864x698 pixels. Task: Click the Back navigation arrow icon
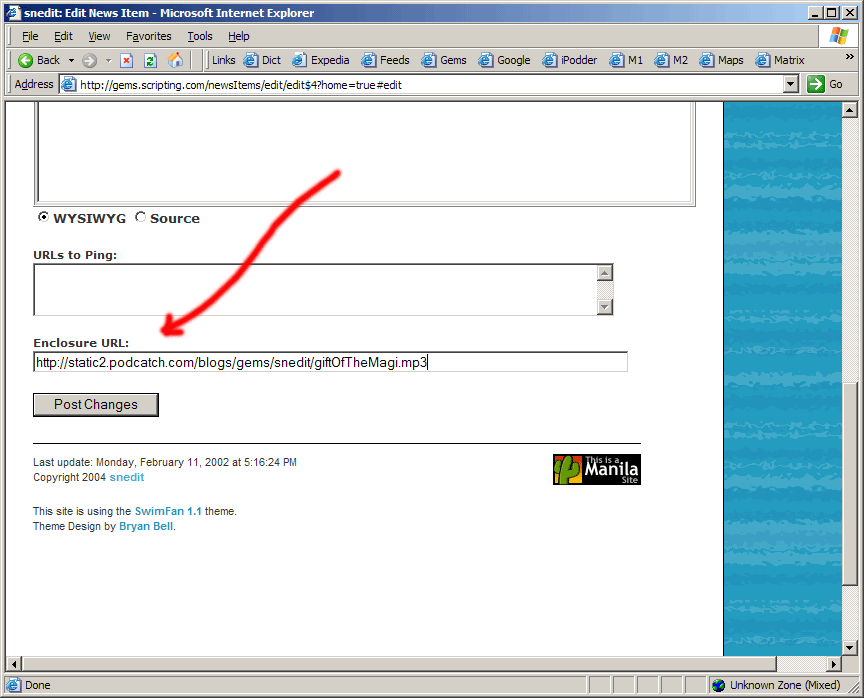[26, 60]
